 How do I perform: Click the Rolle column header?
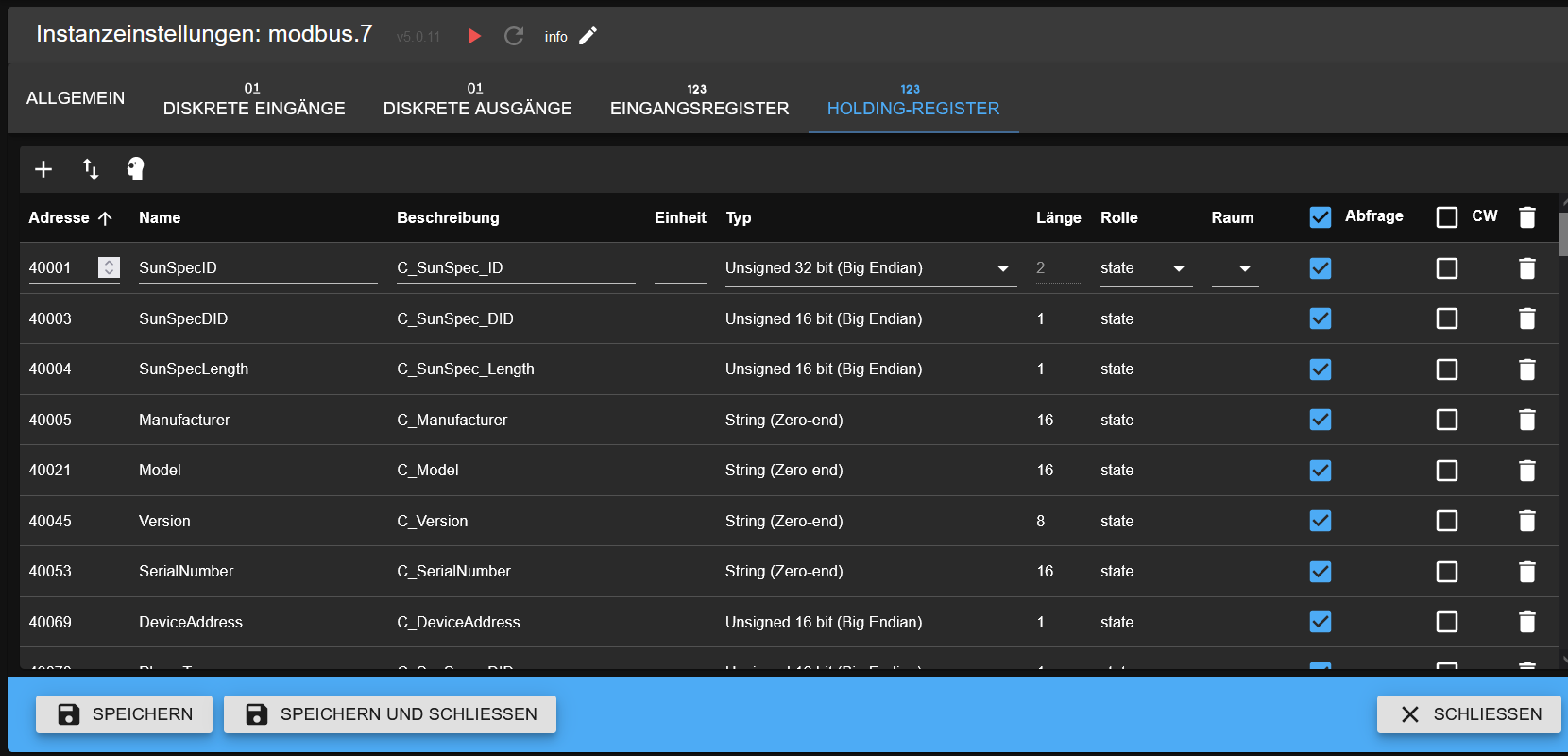click(x=1119, y=217)
